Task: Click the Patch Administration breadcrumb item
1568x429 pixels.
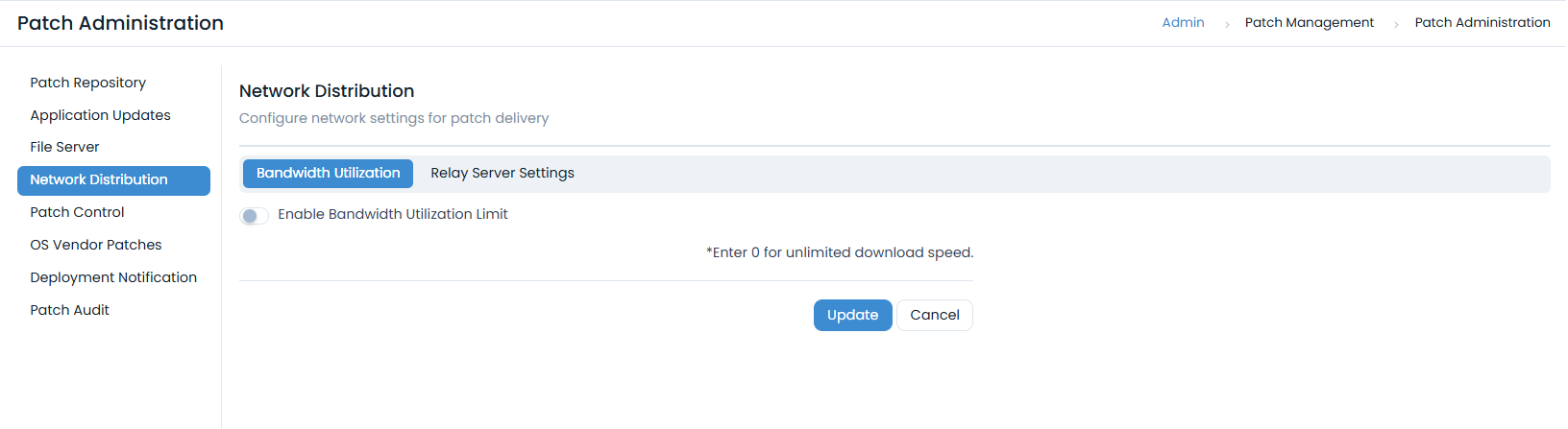Action: tap(1482, 22)
